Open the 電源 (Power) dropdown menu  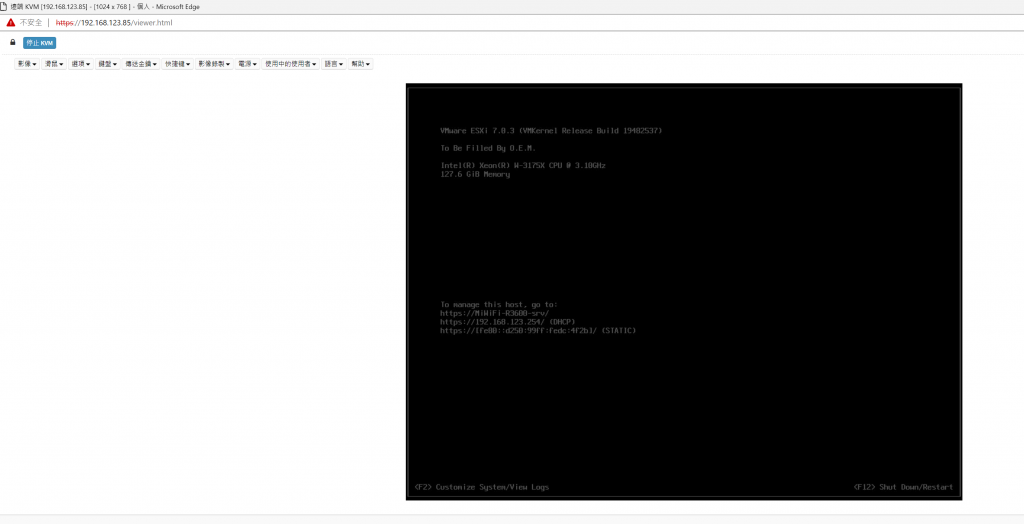coord(248,64)
